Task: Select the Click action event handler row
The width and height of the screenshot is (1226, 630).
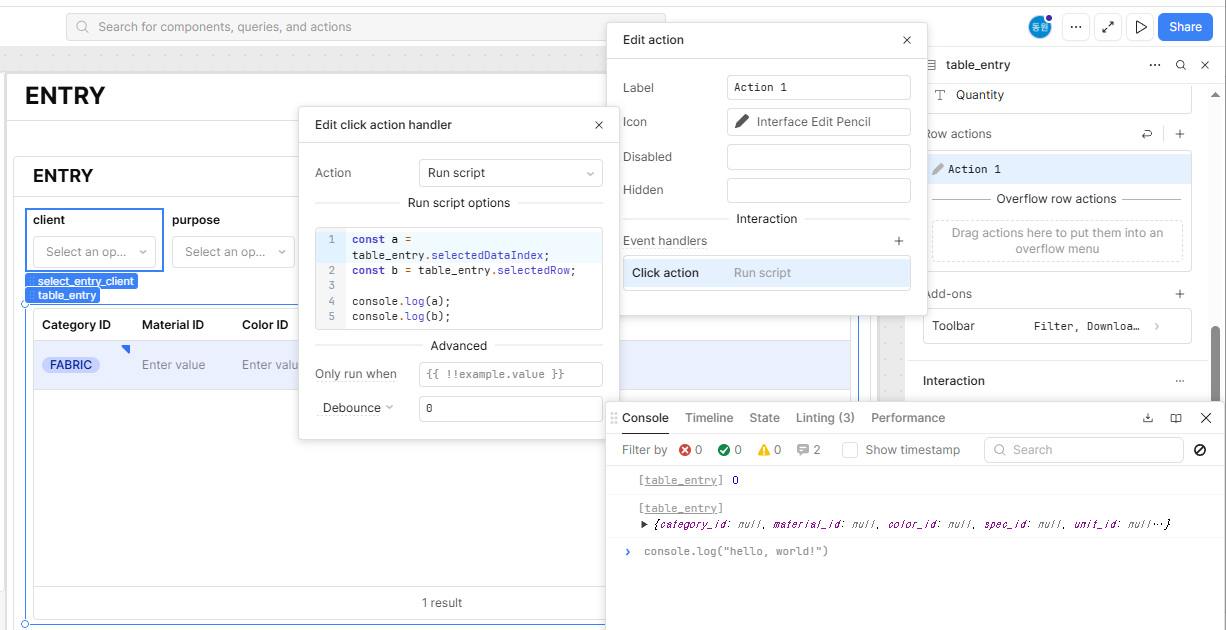Action: pos(767,273)
